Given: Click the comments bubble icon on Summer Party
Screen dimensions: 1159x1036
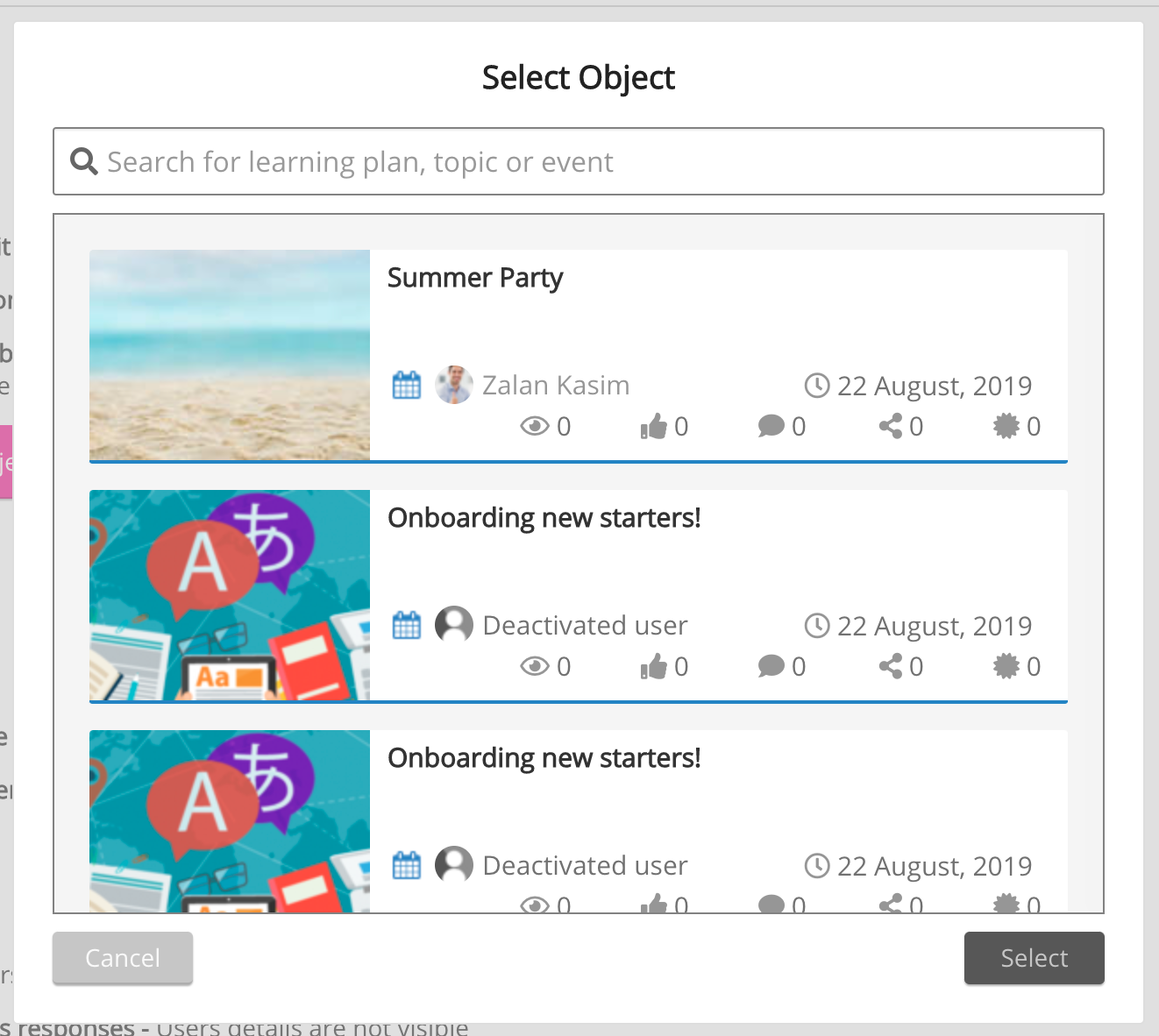Looking at the screenshot, I should point(771,427).
